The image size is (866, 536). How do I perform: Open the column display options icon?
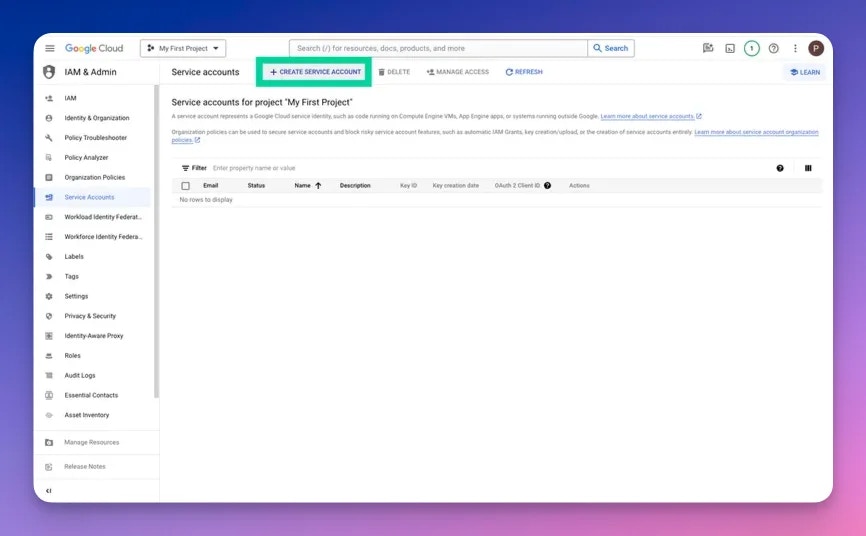pos(808,168)
